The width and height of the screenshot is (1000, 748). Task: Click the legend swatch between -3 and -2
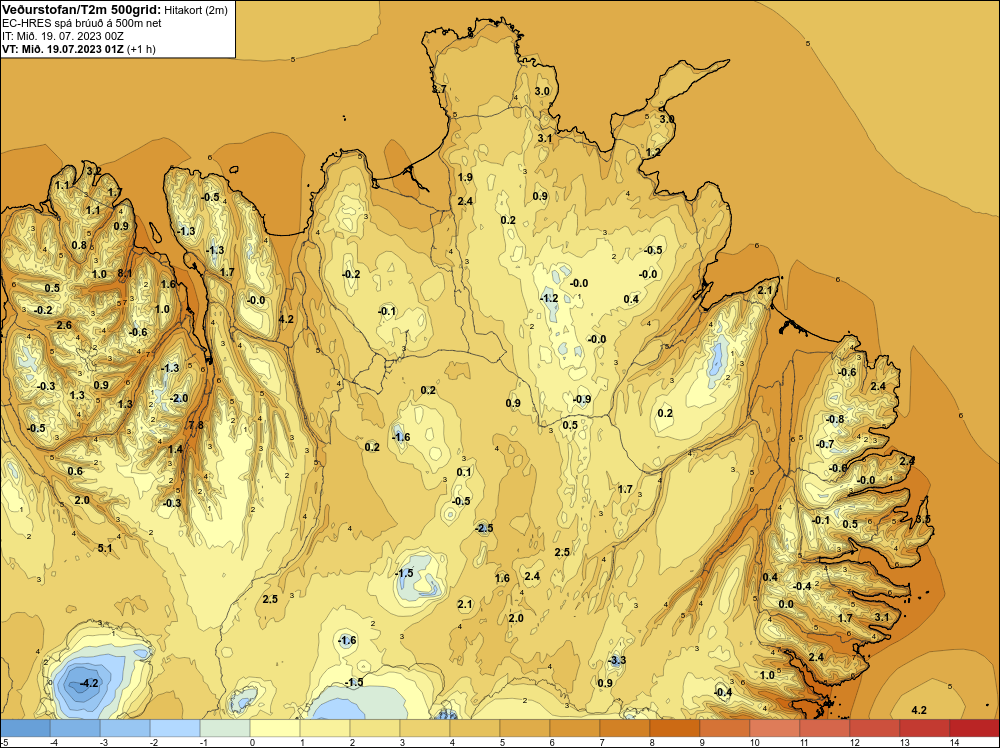(125, 728)
